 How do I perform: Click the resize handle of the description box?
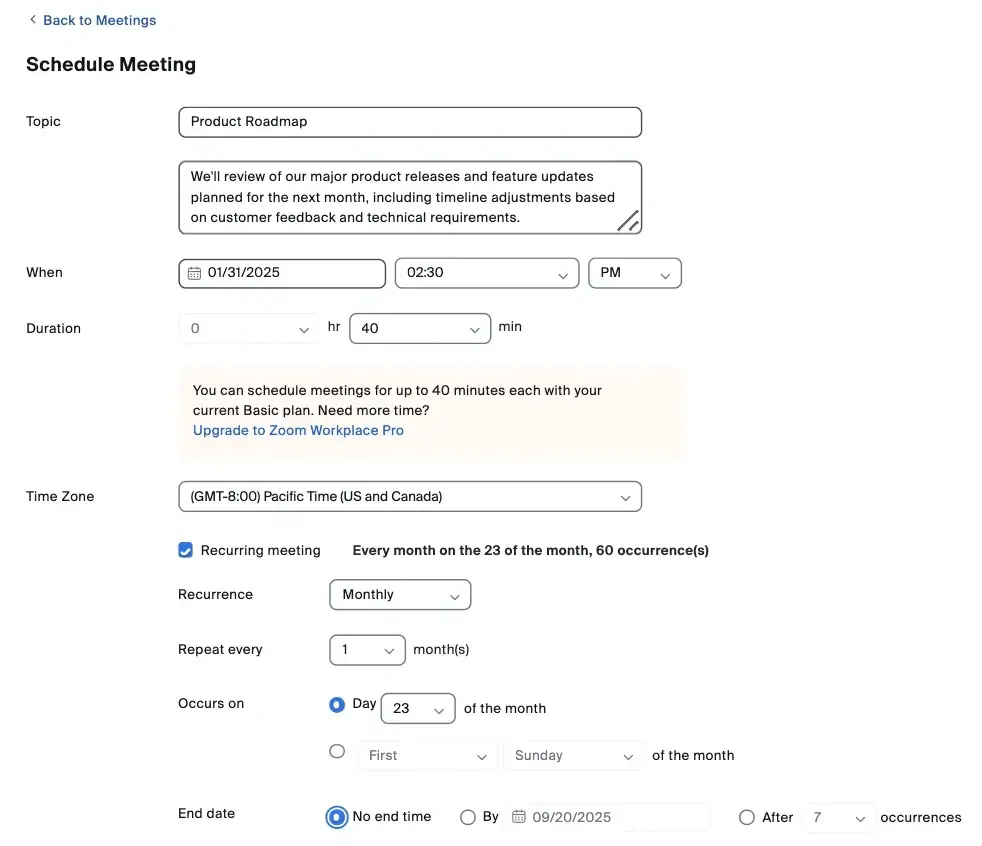[628, 221]
